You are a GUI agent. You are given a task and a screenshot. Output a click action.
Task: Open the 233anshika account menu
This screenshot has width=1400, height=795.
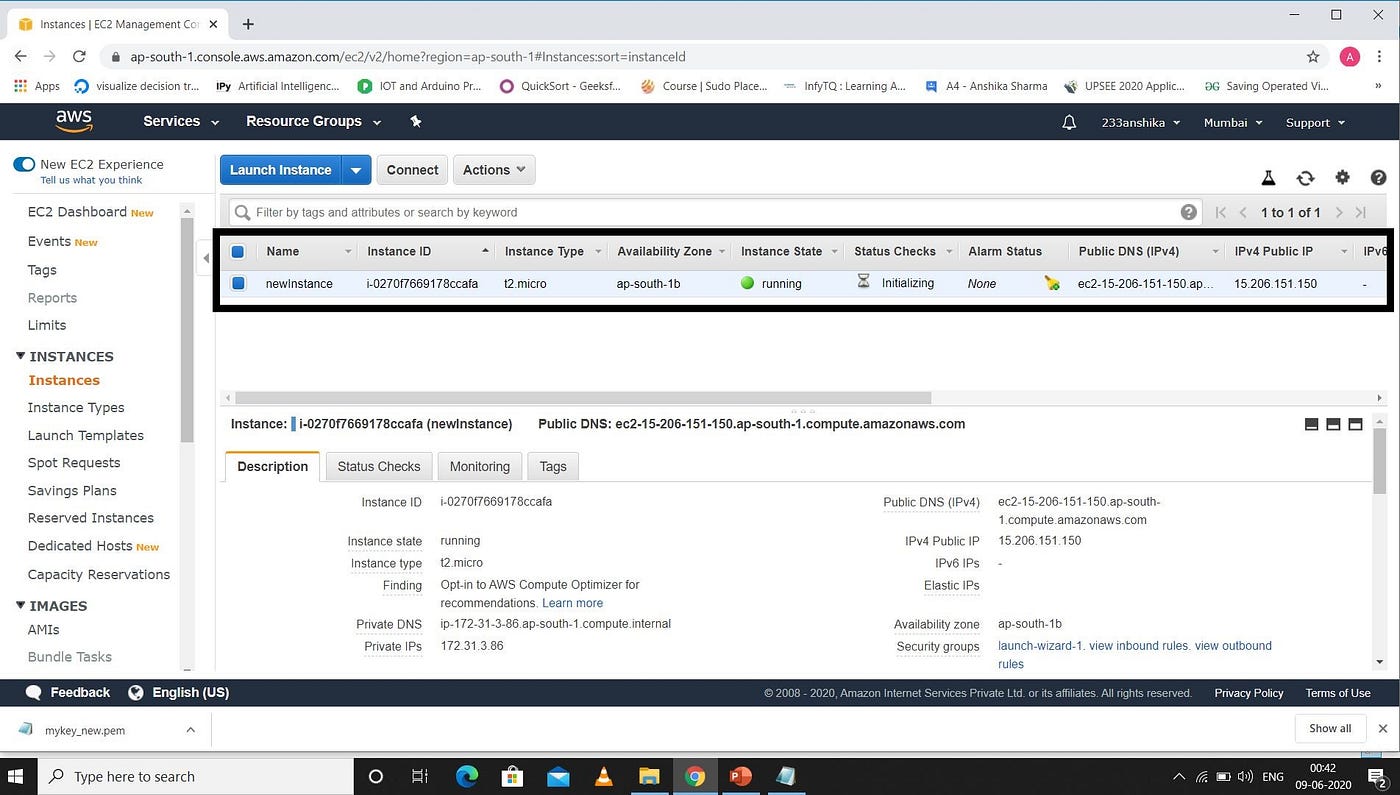(1141, 122)
